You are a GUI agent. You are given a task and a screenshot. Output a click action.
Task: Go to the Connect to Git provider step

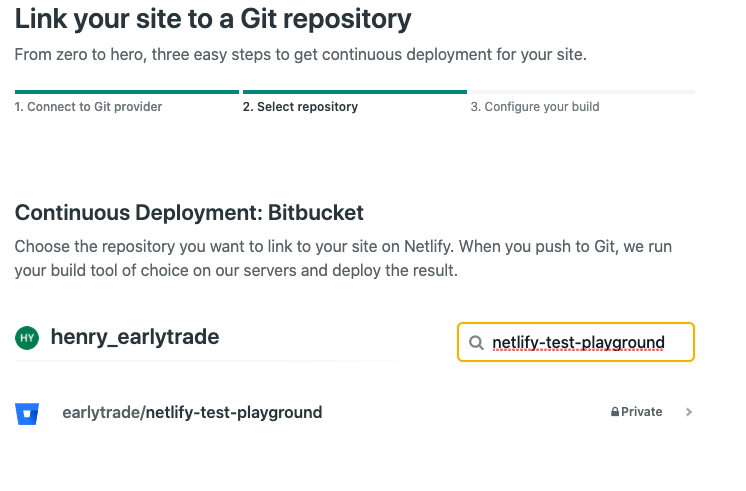pyautogui.click(x=88, y=107)
